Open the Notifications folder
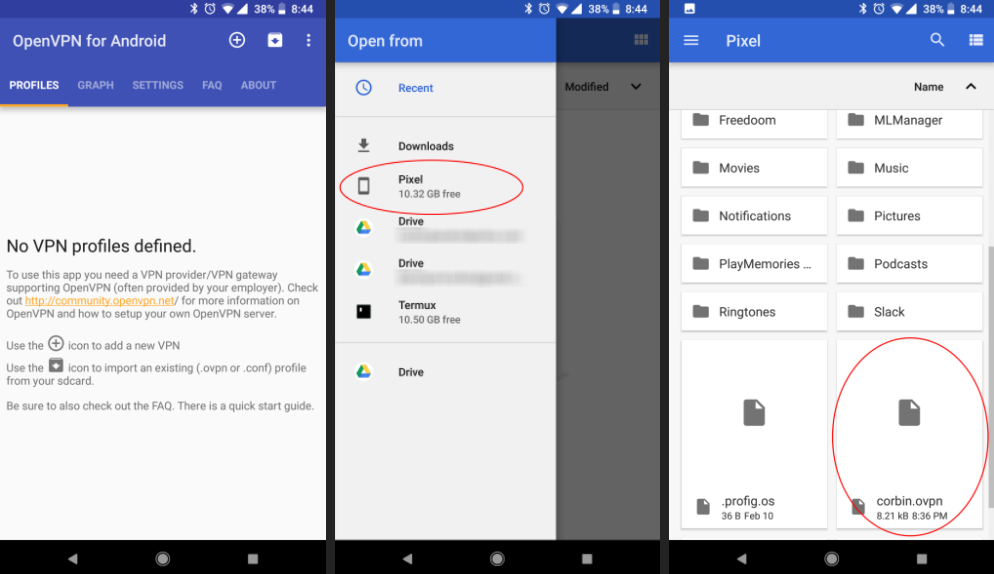994x574 pixels. coord(754,216)
